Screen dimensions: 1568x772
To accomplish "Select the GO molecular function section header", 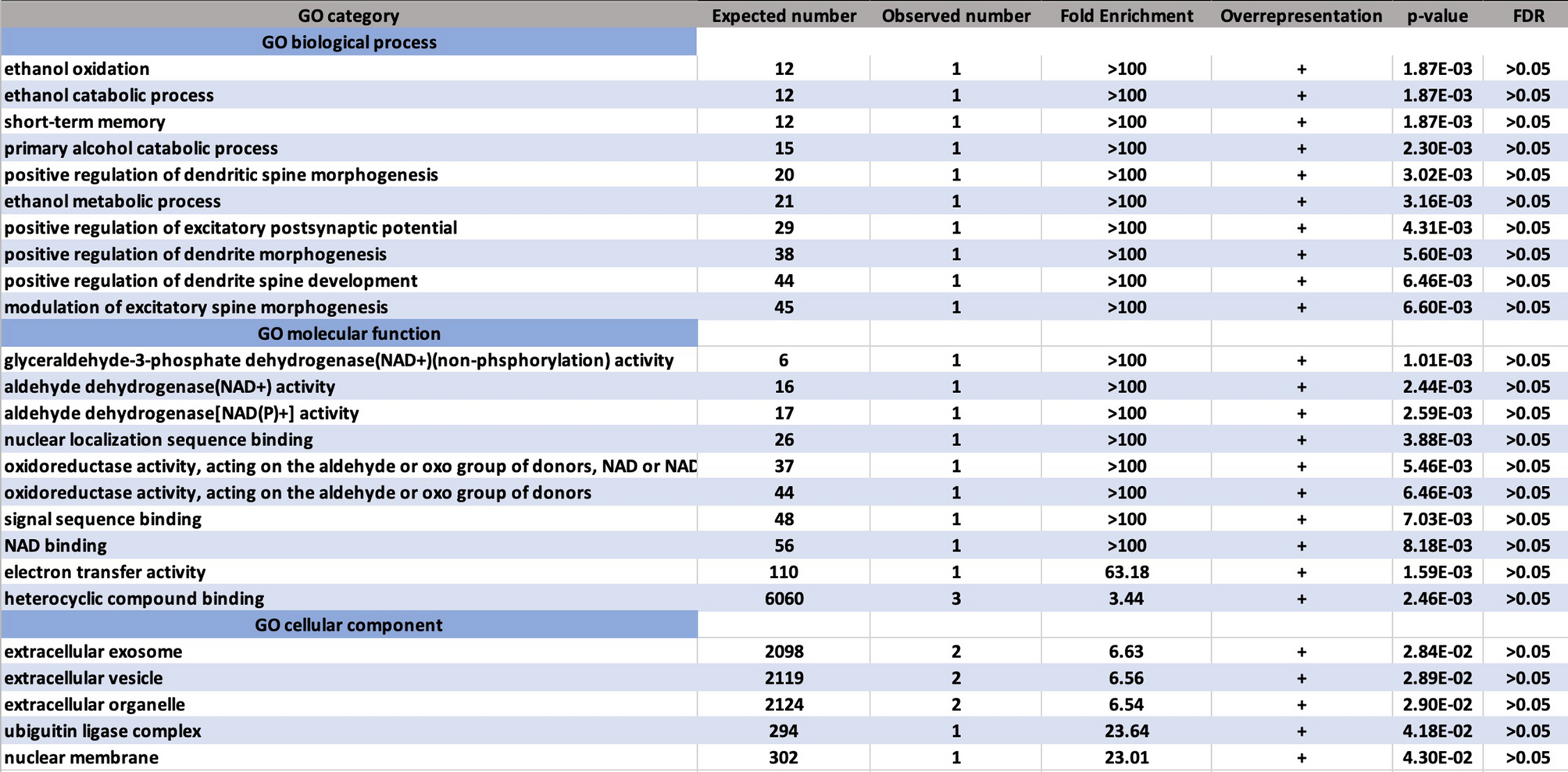I will 348,334.
